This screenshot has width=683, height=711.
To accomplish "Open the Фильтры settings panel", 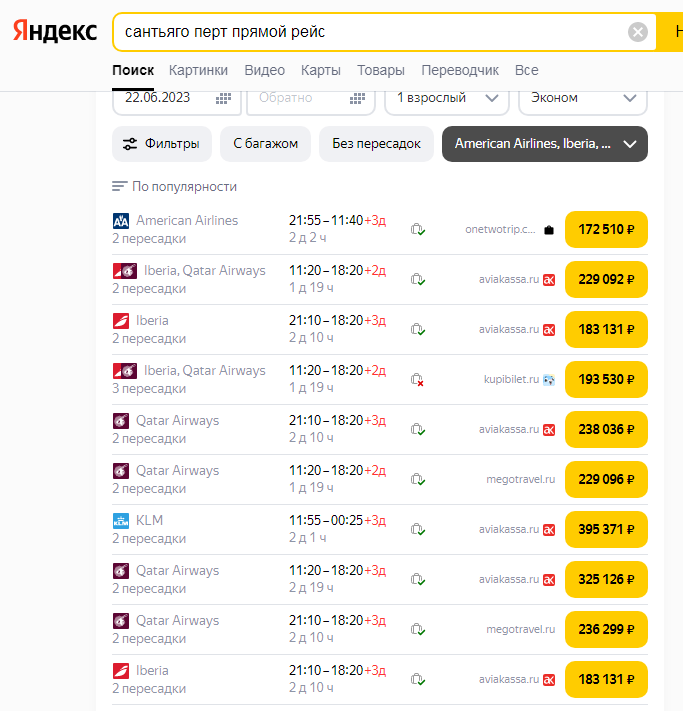I will click(x=161, y=144).
